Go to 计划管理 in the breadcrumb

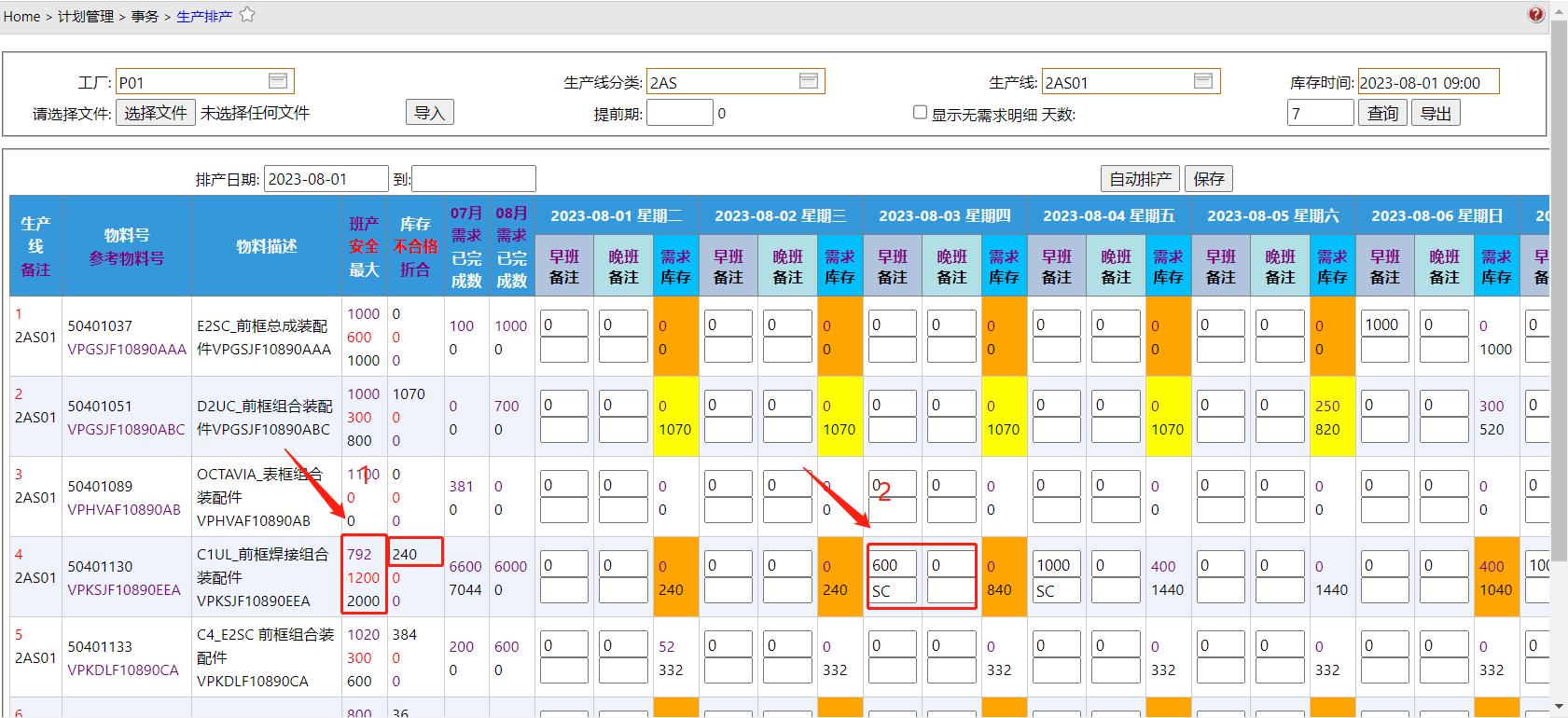[x=86, y=17]
